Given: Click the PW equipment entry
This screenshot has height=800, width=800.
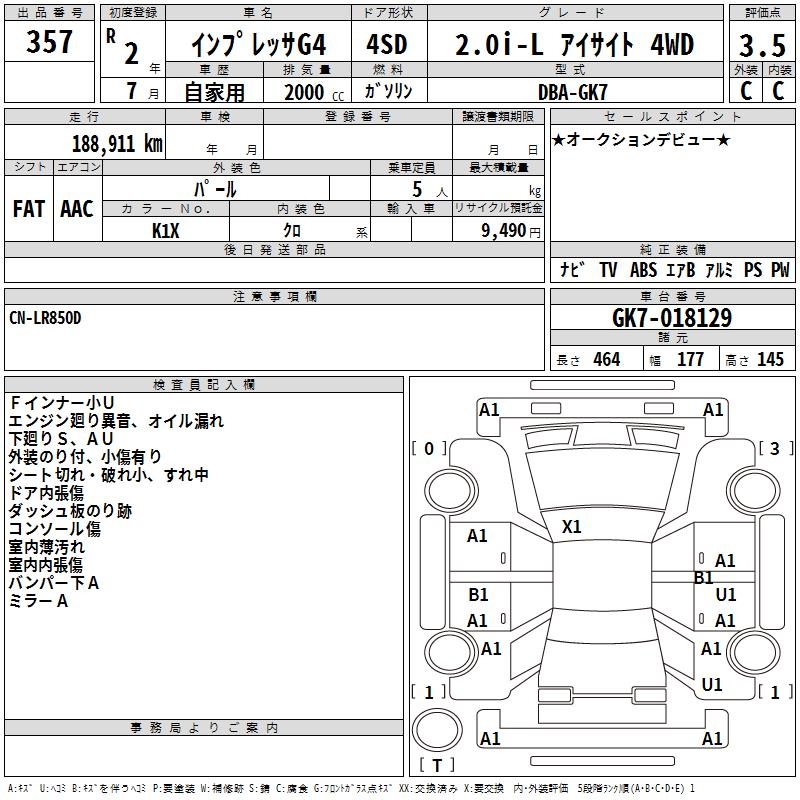Looking at the screenshot, I should pyautogui.click(x=780, y=269).
